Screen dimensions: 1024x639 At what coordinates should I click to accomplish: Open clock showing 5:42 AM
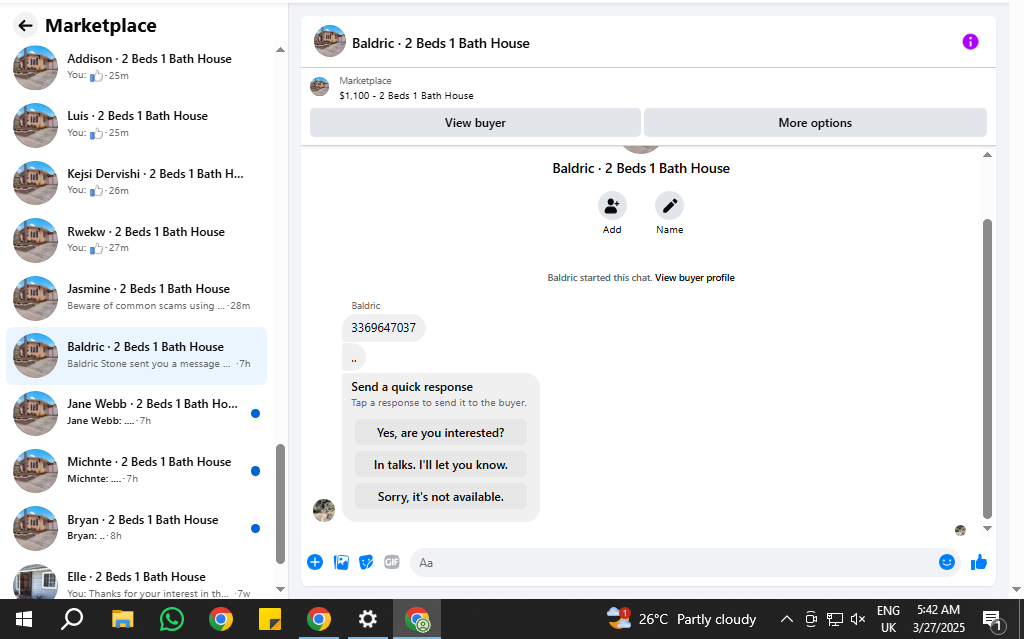coord(938,619)
